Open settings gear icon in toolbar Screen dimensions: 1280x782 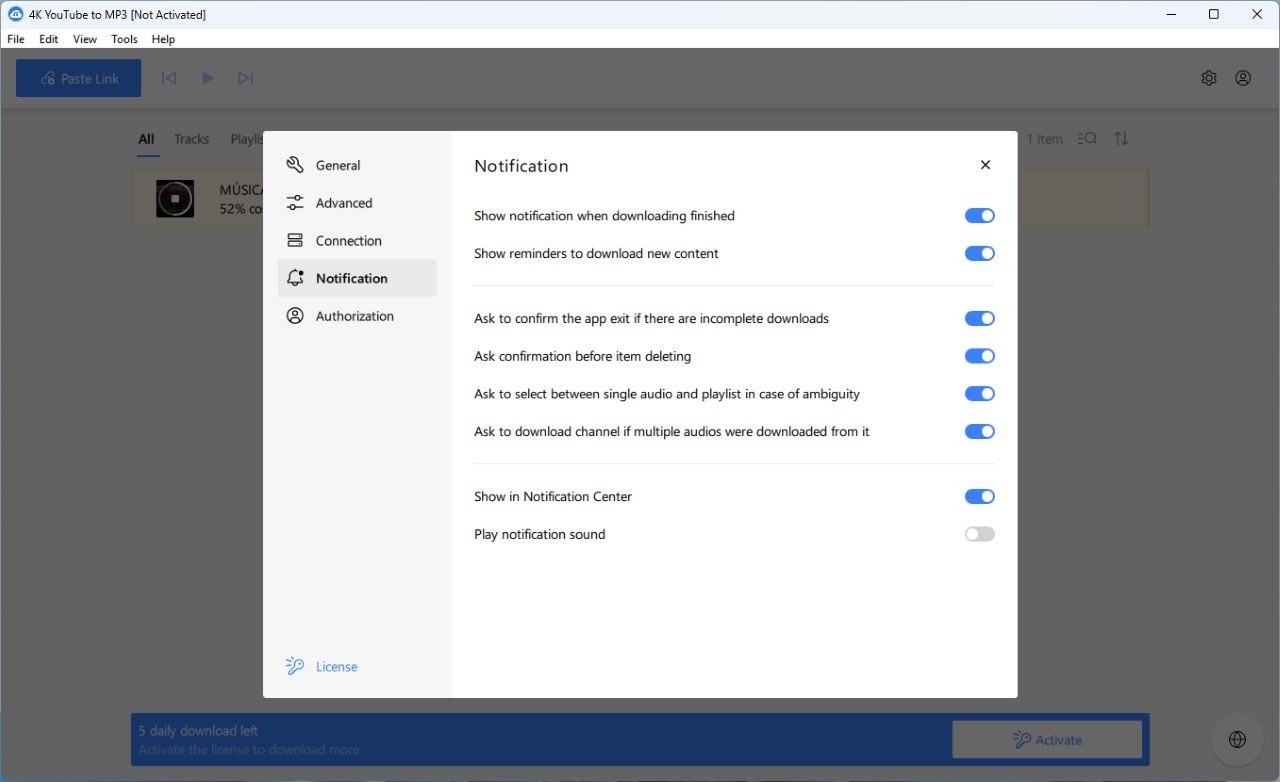pyautogui.click(x=1209, y=78)
